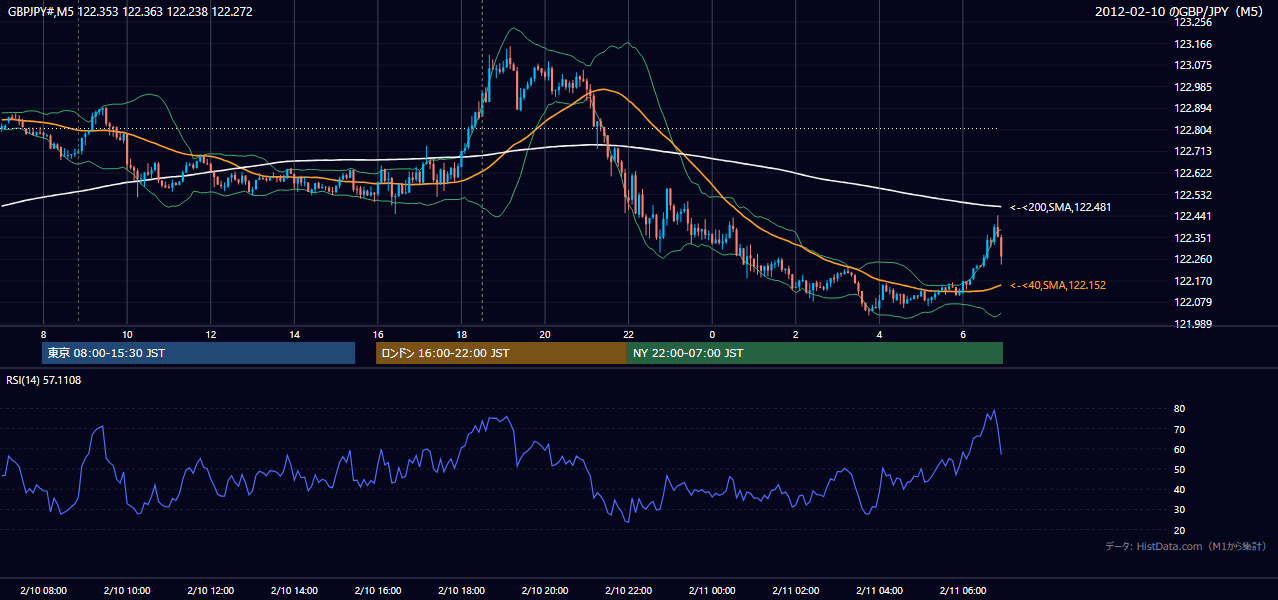Click the 123.075 price axis label
This screenshot has width=1278, height=600.
[x=1193, y=65]
